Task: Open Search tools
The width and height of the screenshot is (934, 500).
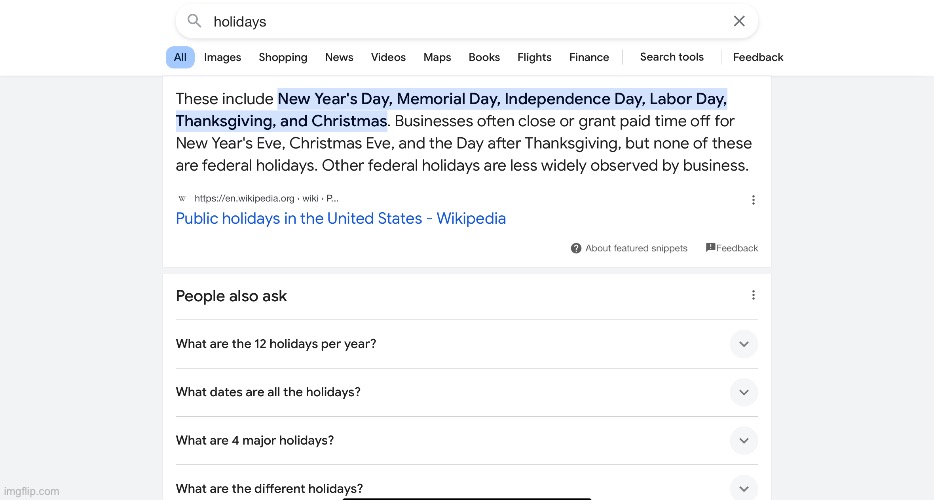Action: pos(671,57)
